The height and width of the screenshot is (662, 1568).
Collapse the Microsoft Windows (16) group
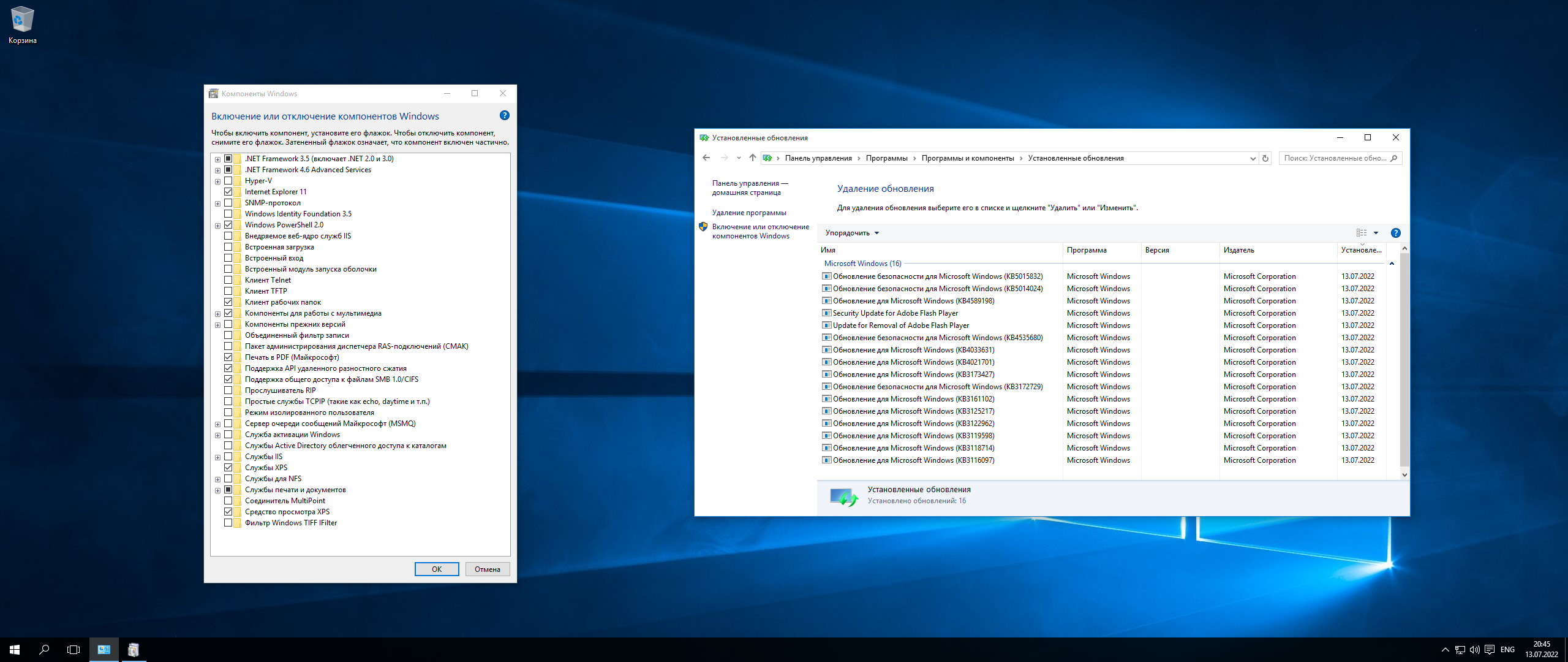[1392, 264]
